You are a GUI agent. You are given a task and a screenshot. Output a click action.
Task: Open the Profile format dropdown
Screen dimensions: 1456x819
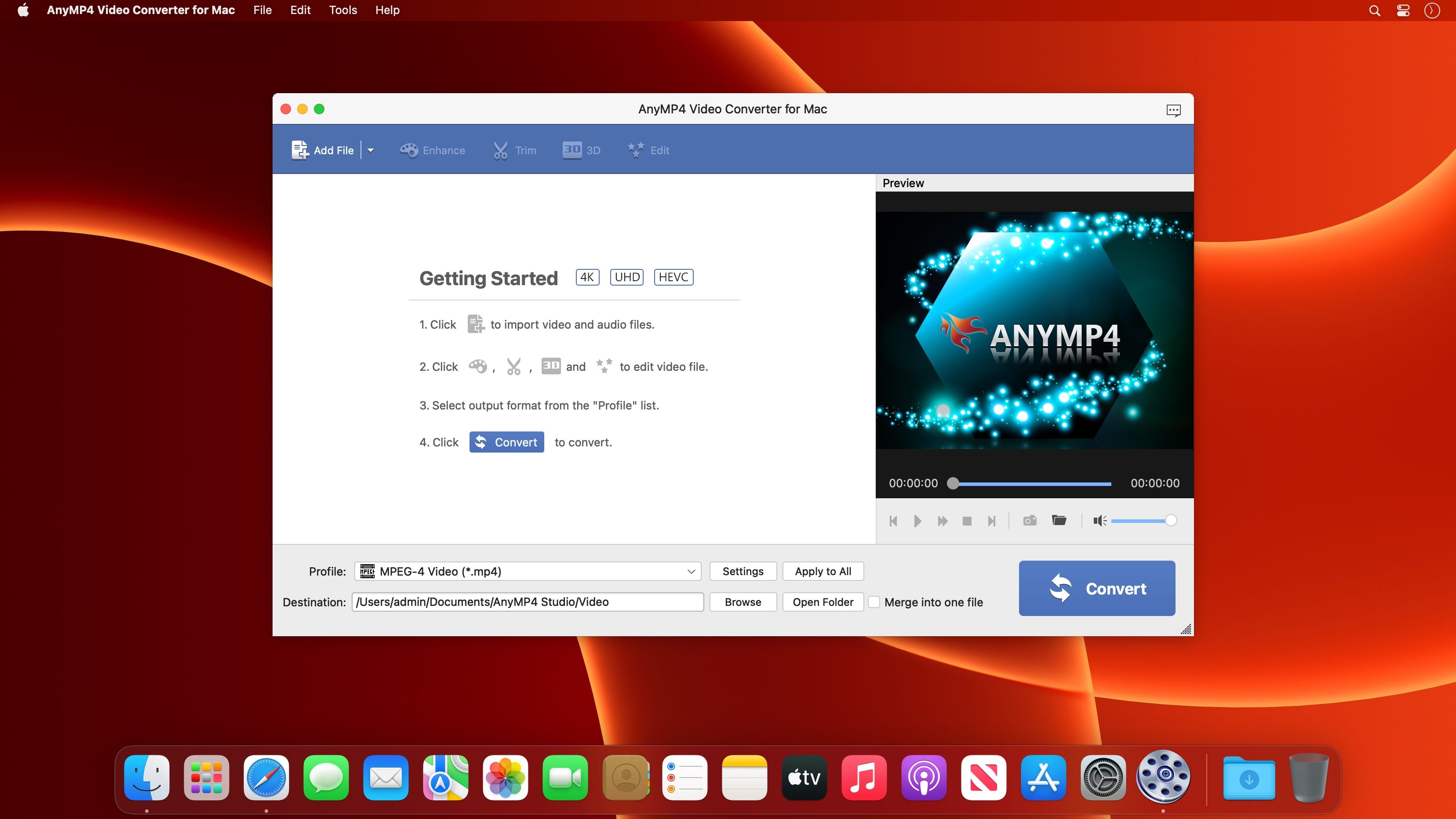click(x=528, y=572)
